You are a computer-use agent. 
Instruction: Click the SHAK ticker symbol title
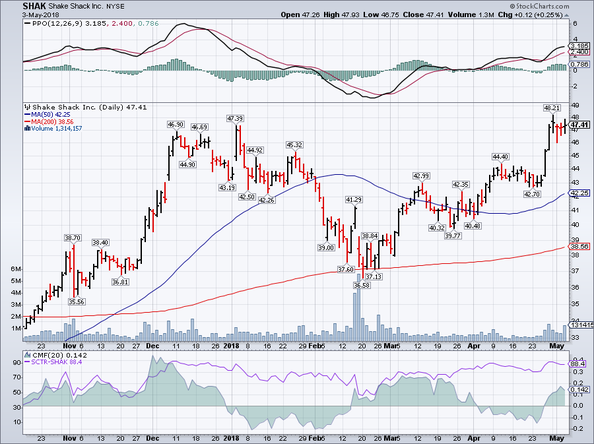[x=33, y=6]
